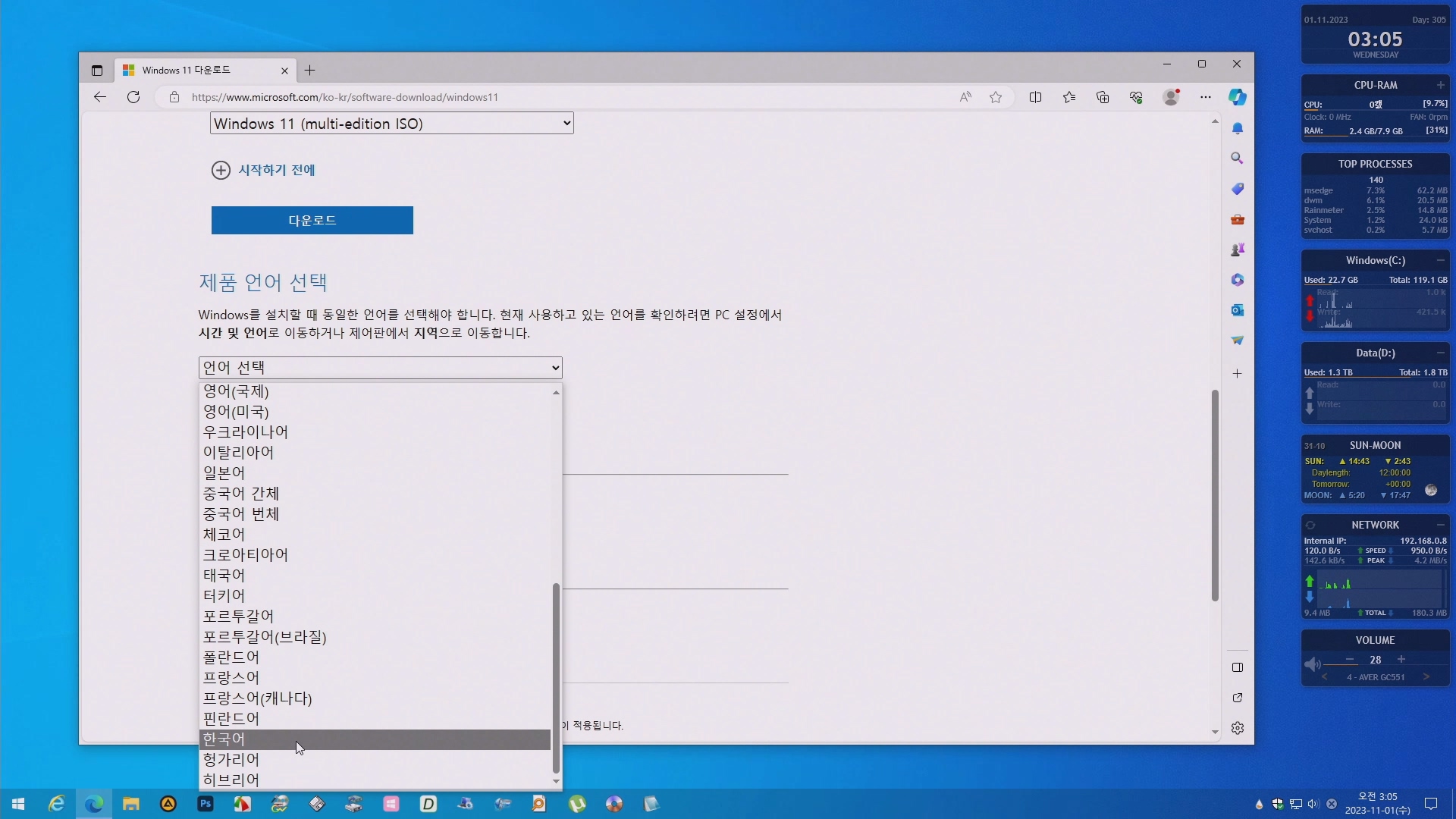Open the sidebar Tools briefcase icon
The height and width of the screenshot is (819, 1456).
click(x=1238, y=219)
